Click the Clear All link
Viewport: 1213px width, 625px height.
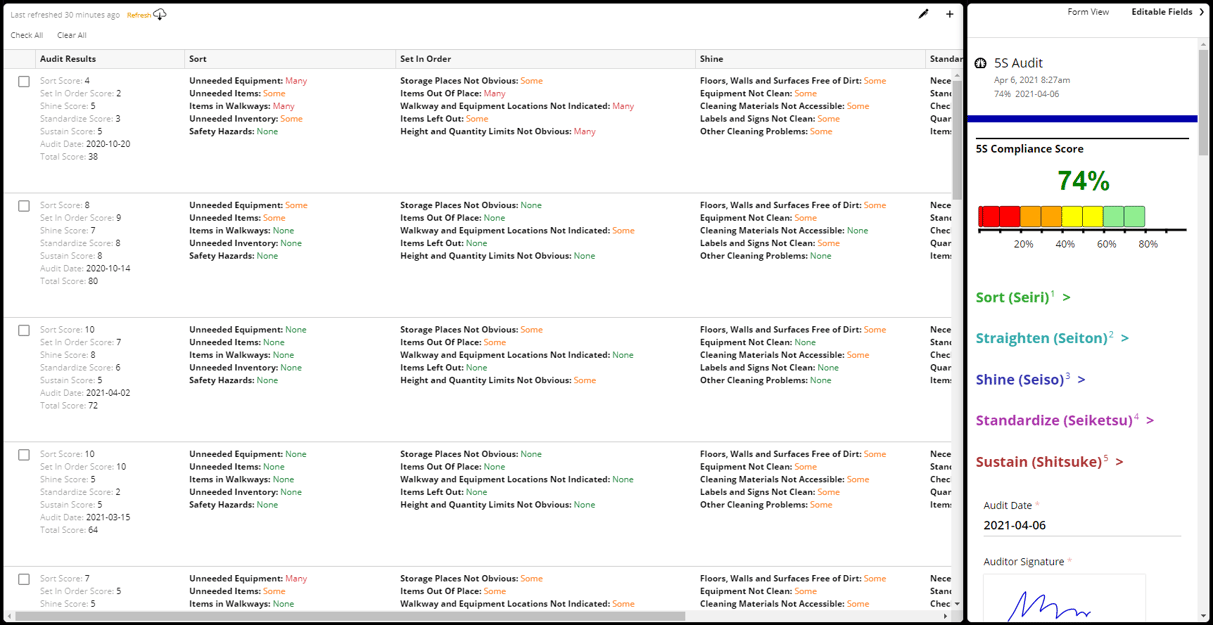point(70,35)
